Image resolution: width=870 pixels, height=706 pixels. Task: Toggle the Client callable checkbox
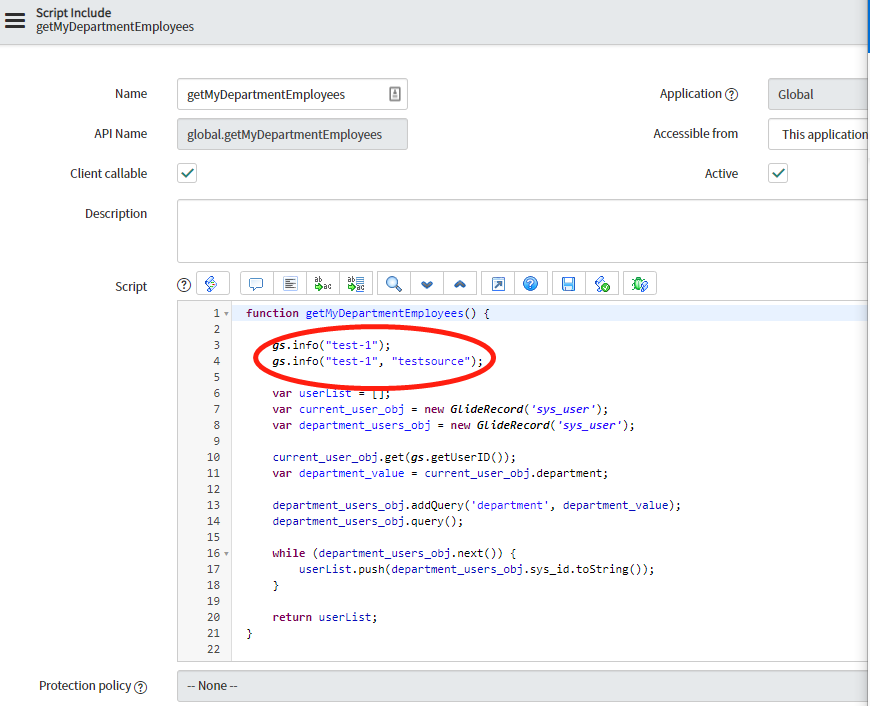point(187,173)
